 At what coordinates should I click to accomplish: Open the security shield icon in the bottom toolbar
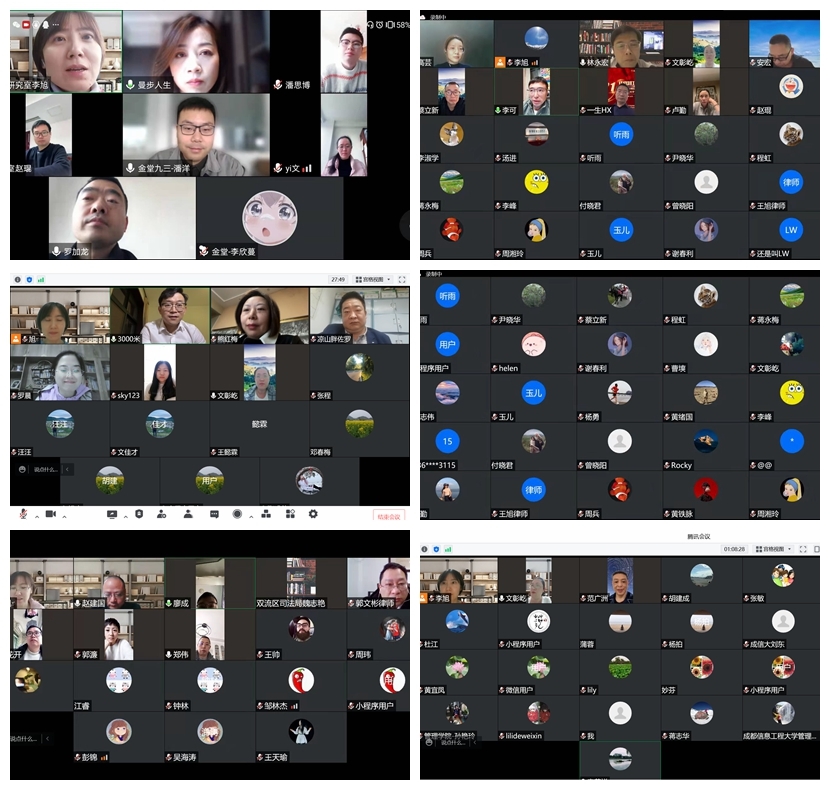pyautogui.click(x=138, y=514)
